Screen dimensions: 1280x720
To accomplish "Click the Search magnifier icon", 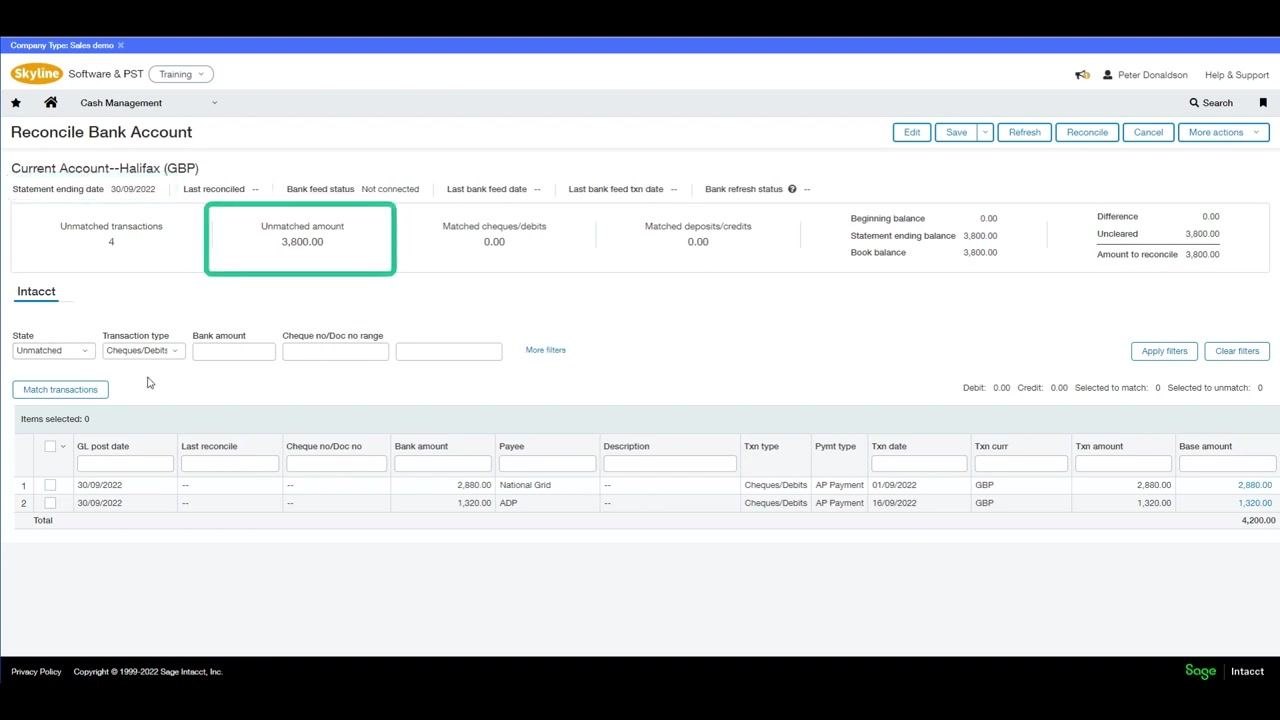I will pyautogui.click(x=1194, y=103).
